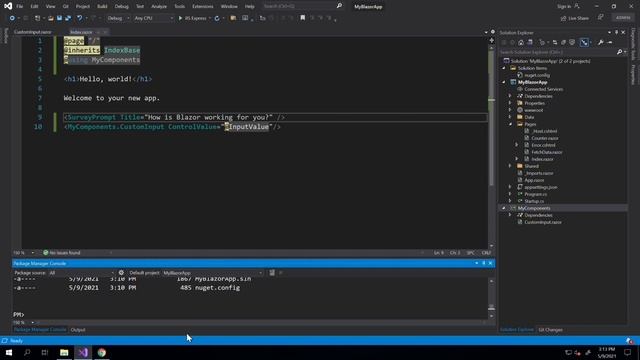Open the Build menu
The image size is (640, 360).
coord(102,7)
